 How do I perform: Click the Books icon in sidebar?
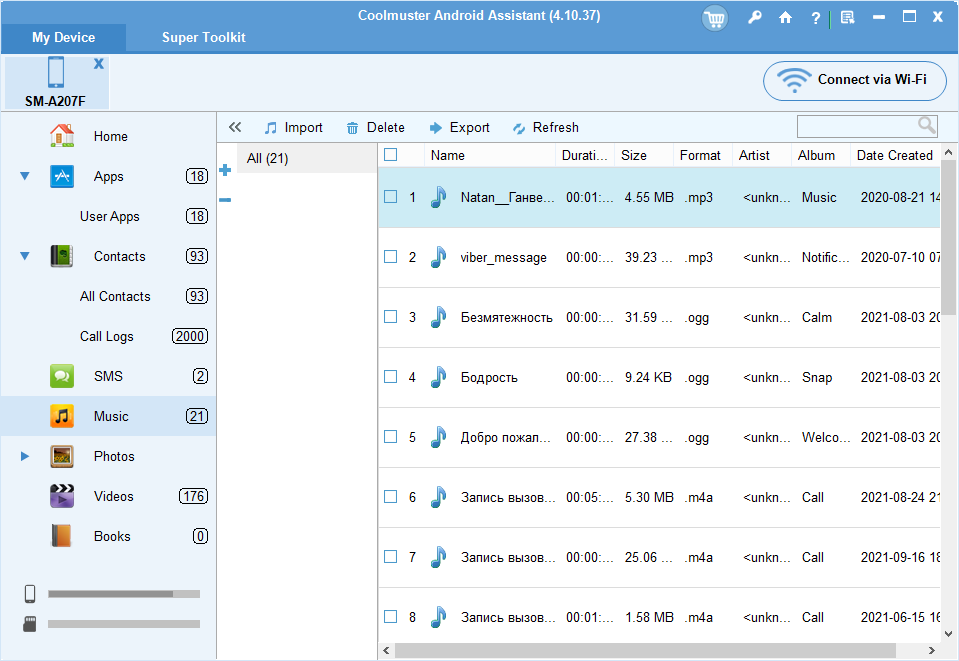[x=61, y=536]
